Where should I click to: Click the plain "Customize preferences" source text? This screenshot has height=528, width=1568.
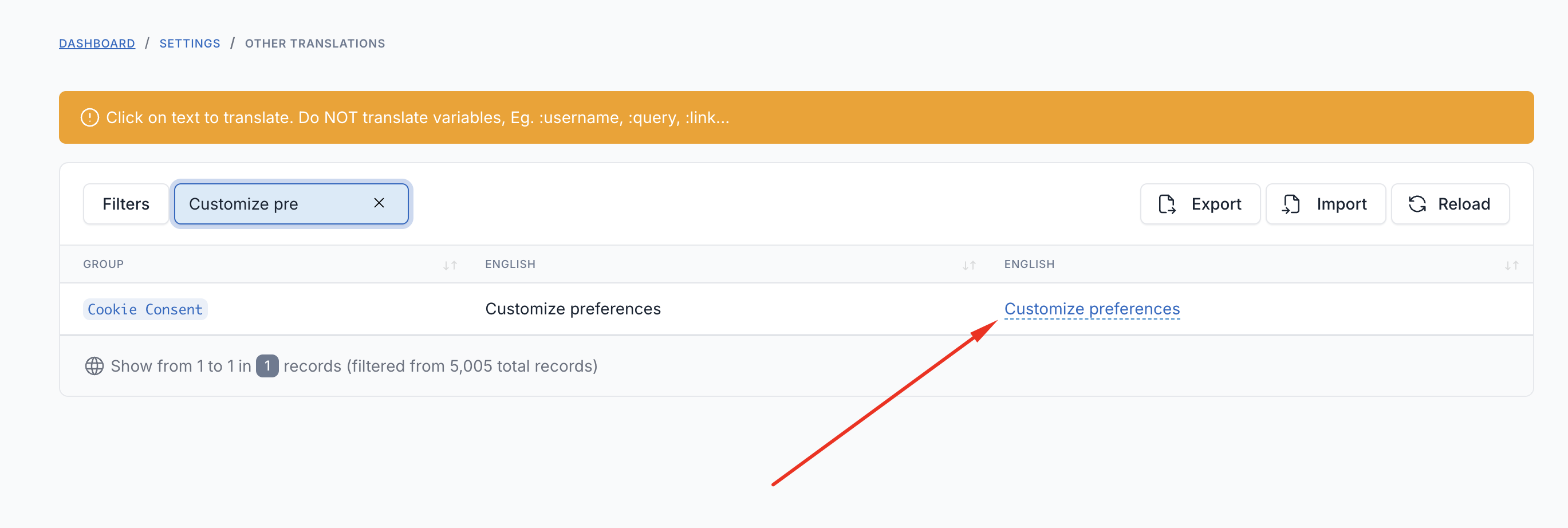572,309
